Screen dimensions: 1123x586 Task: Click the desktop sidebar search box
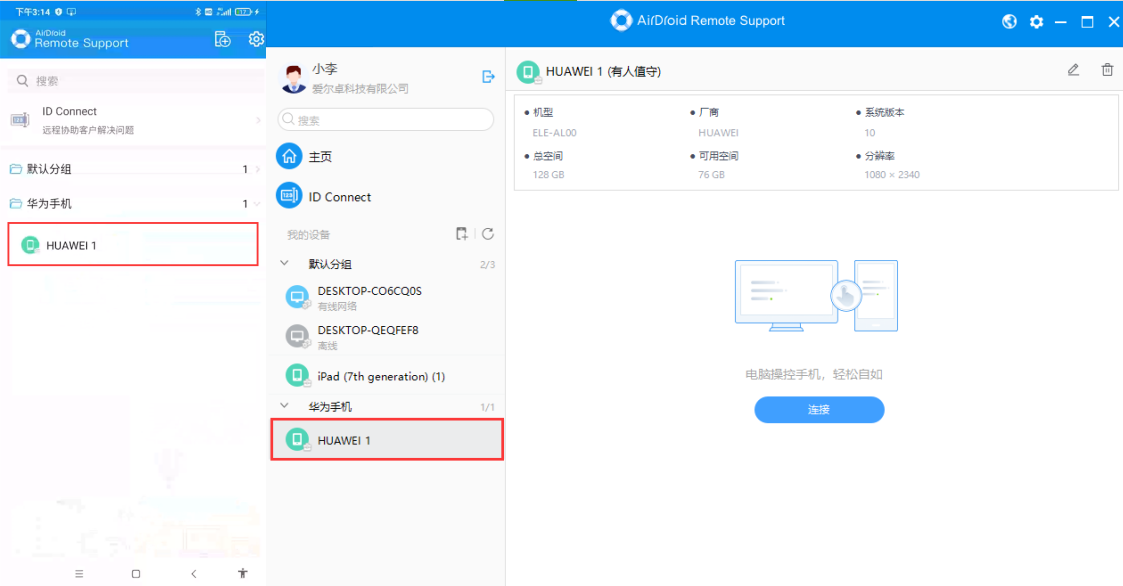[385, 120]
